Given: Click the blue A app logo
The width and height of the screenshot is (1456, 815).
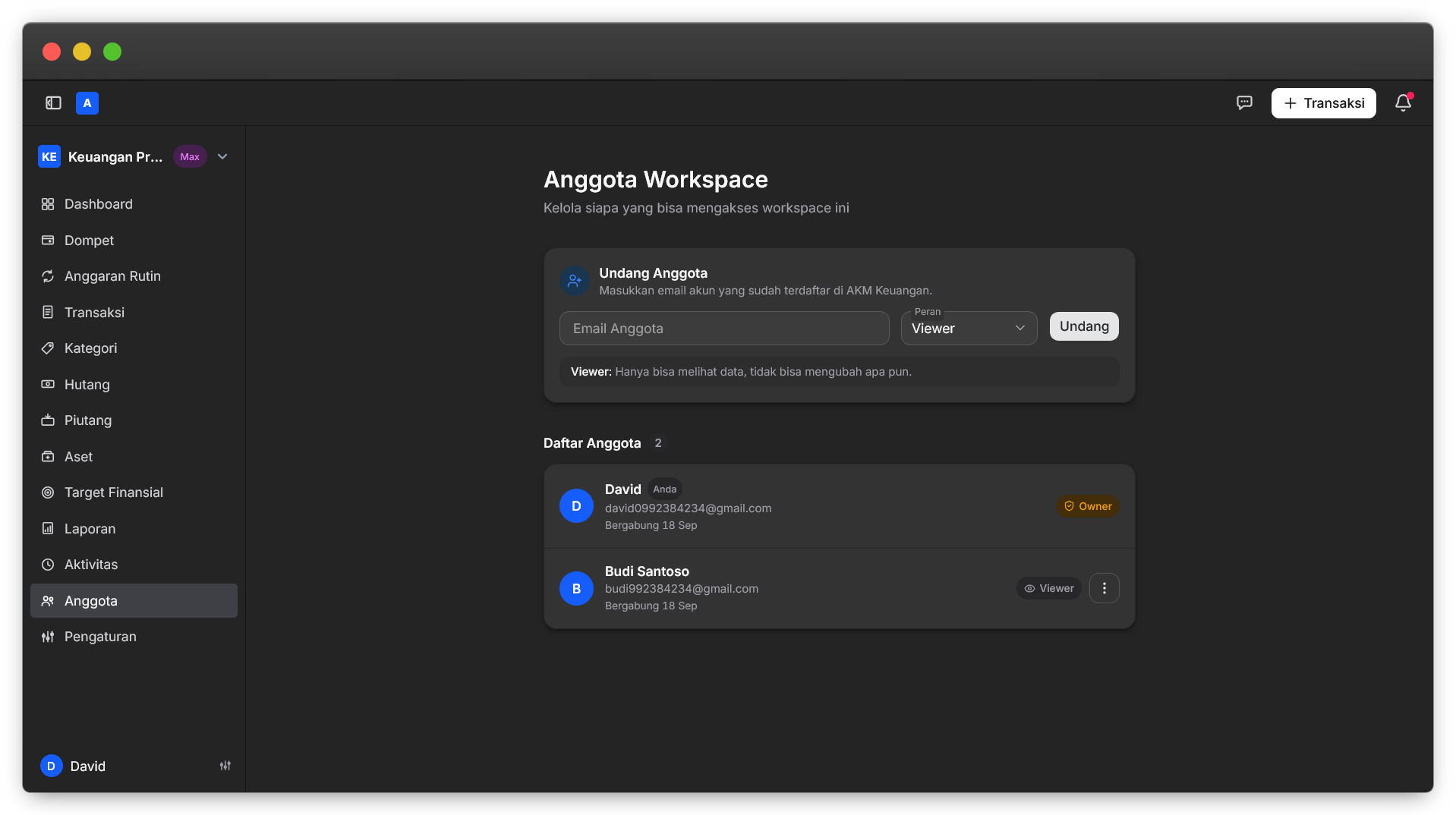Looking at the screenshot, I should (x=87, y=103).
